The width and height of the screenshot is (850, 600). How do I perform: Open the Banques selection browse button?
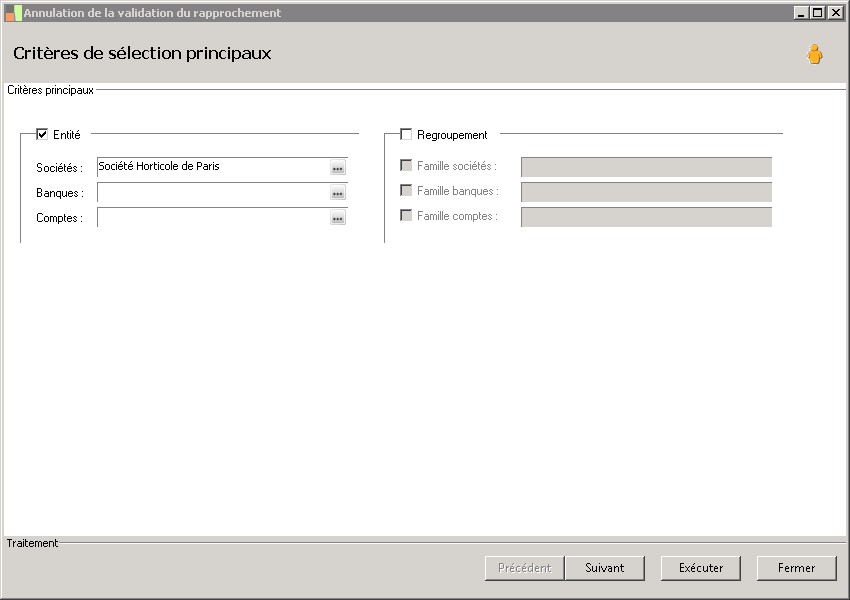338,193
